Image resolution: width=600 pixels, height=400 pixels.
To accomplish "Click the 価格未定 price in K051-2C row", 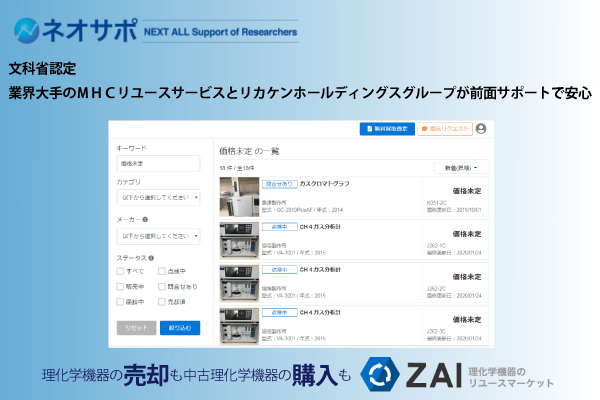I will click(x=467, y=191).
